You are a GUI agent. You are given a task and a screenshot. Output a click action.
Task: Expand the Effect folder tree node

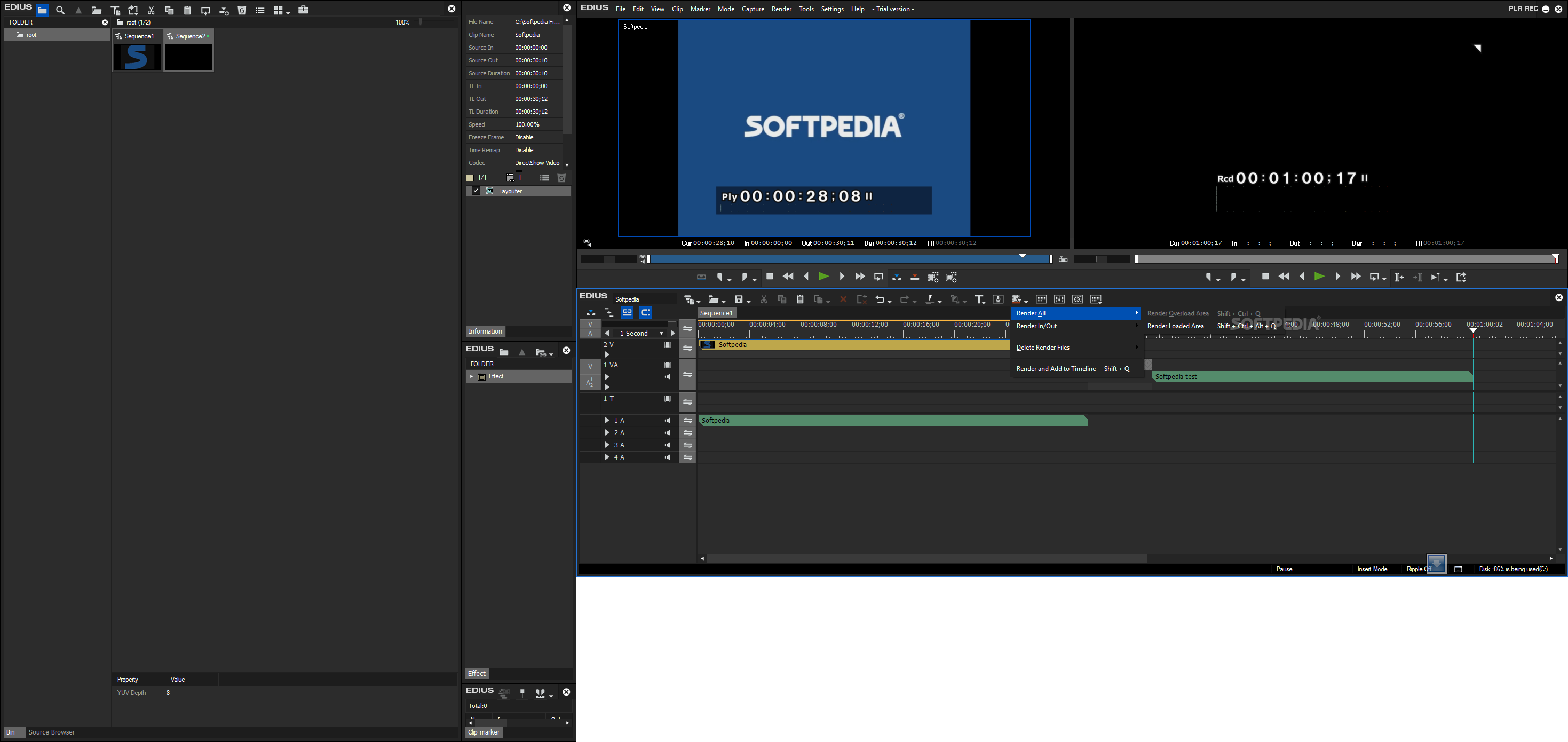(x=471, y=377)
